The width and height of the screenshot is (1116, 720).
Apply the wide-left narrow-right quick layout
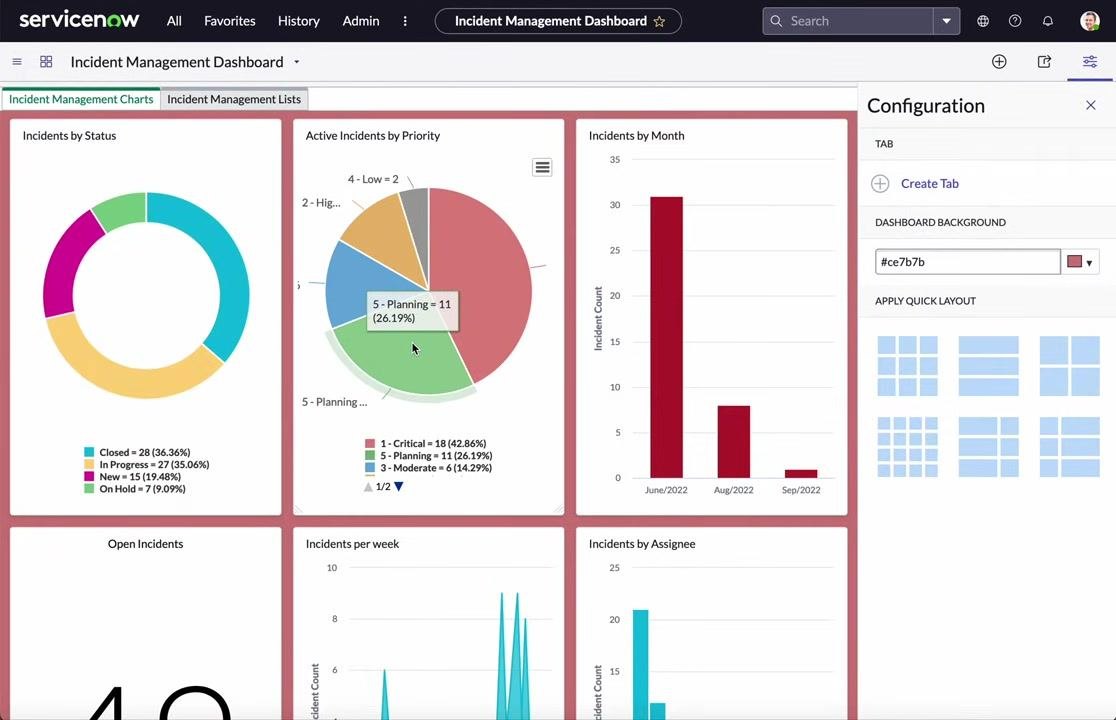pos(989,447)
